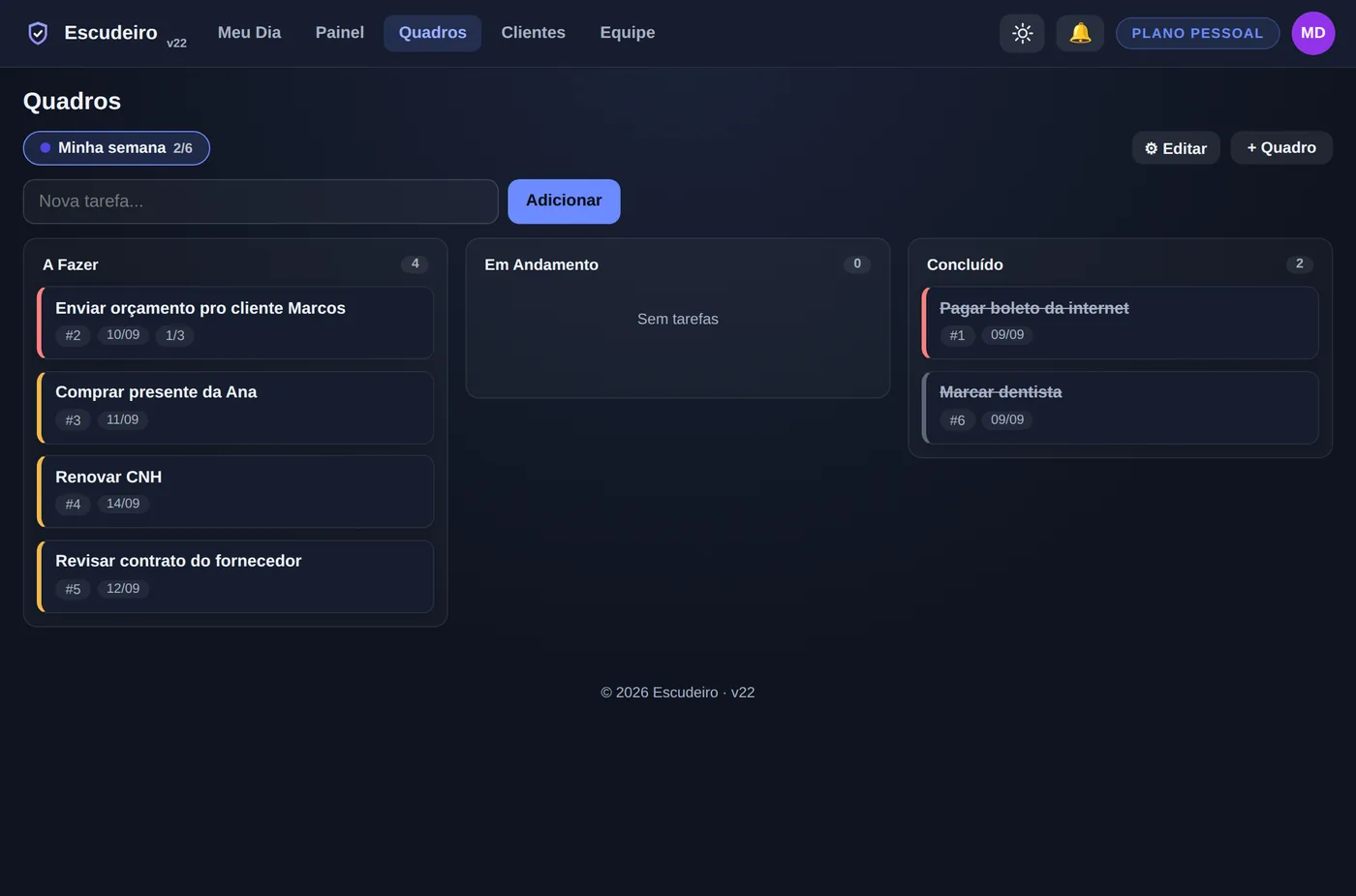This screenshot has height=896, width=1356.
Task: Click the #3 task ID tag
Action: coord(73,419)
